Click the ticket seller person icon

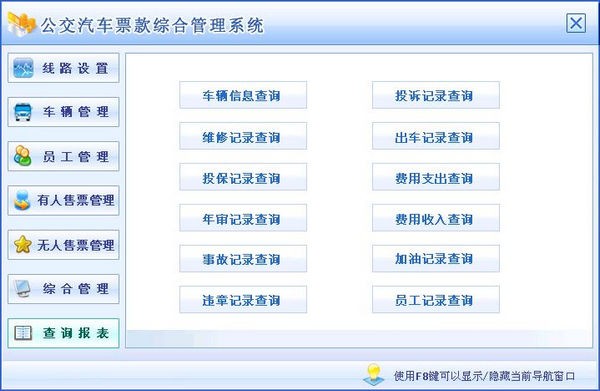click(22, 200)
